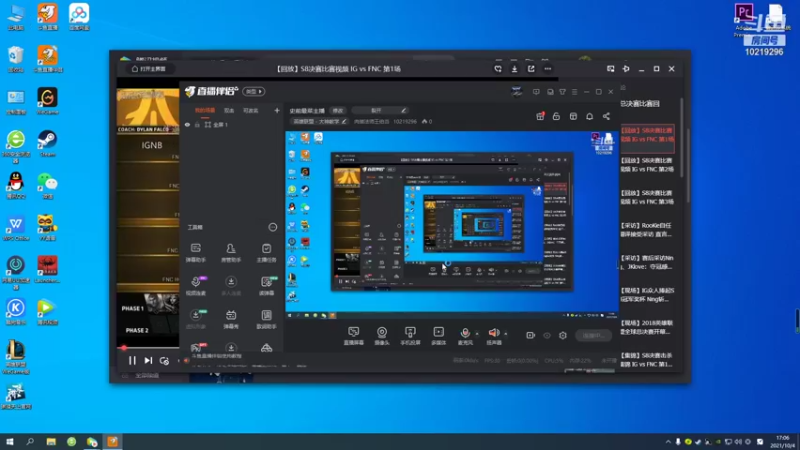The width and height of the screenshot is (800, 450).
Task: Collapse the 工具箱 toolbox panel
Action: click(272, 227)
